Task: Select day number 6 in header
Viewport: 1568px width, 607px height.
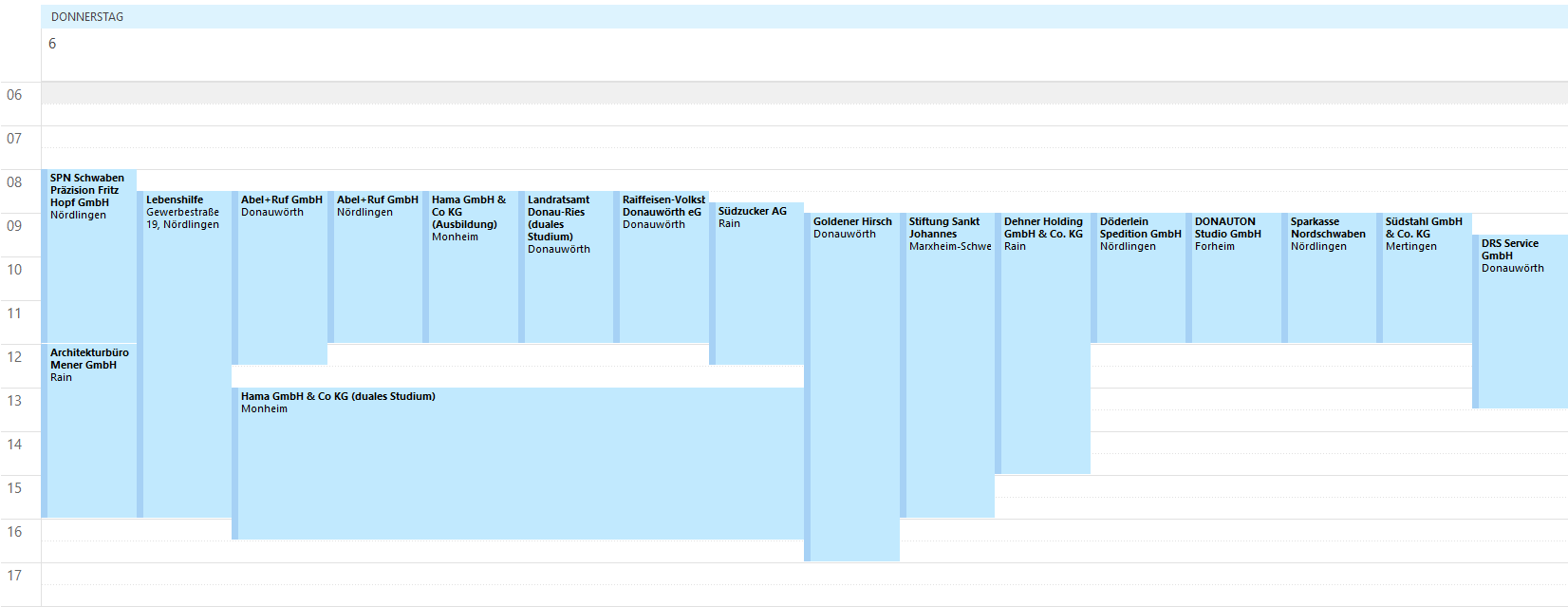Action: tap(52, 44)
